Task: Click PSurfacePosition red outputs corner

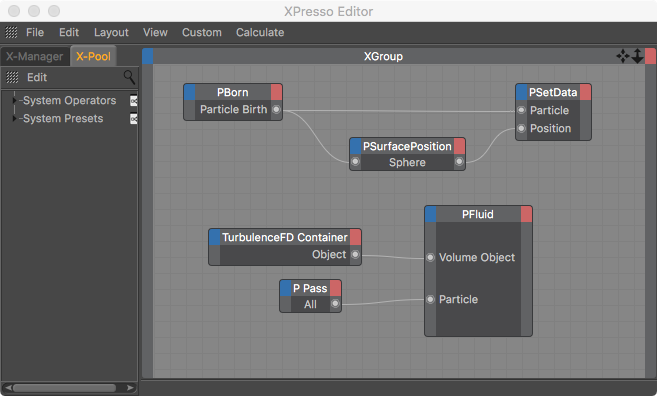Action: coord(459,146)
